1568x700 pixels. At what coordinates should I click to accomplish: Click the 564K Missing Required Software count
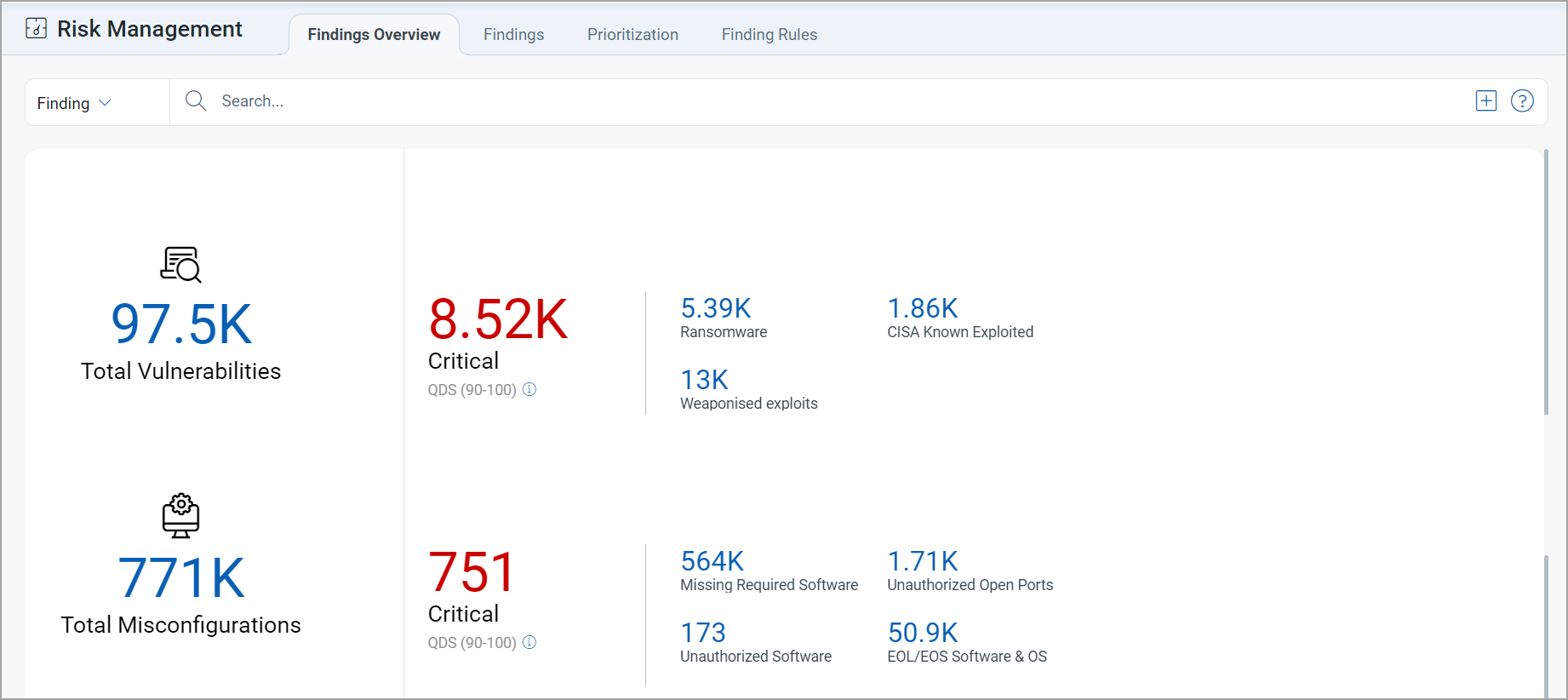pos(712,560)
